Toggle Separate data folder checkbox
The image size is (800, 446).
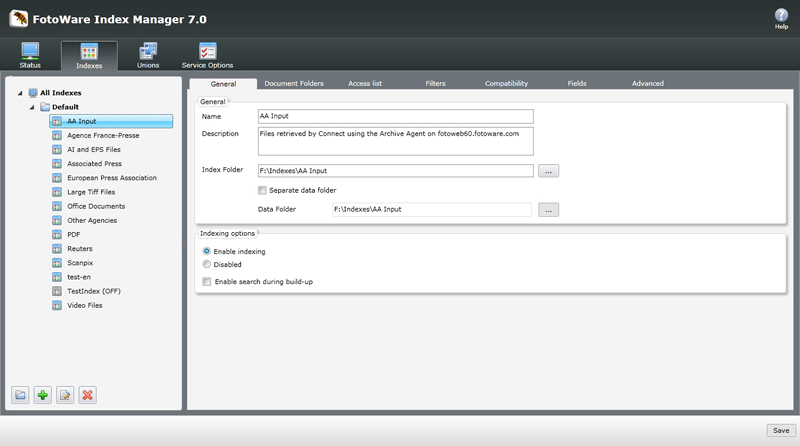click(262, 190)
